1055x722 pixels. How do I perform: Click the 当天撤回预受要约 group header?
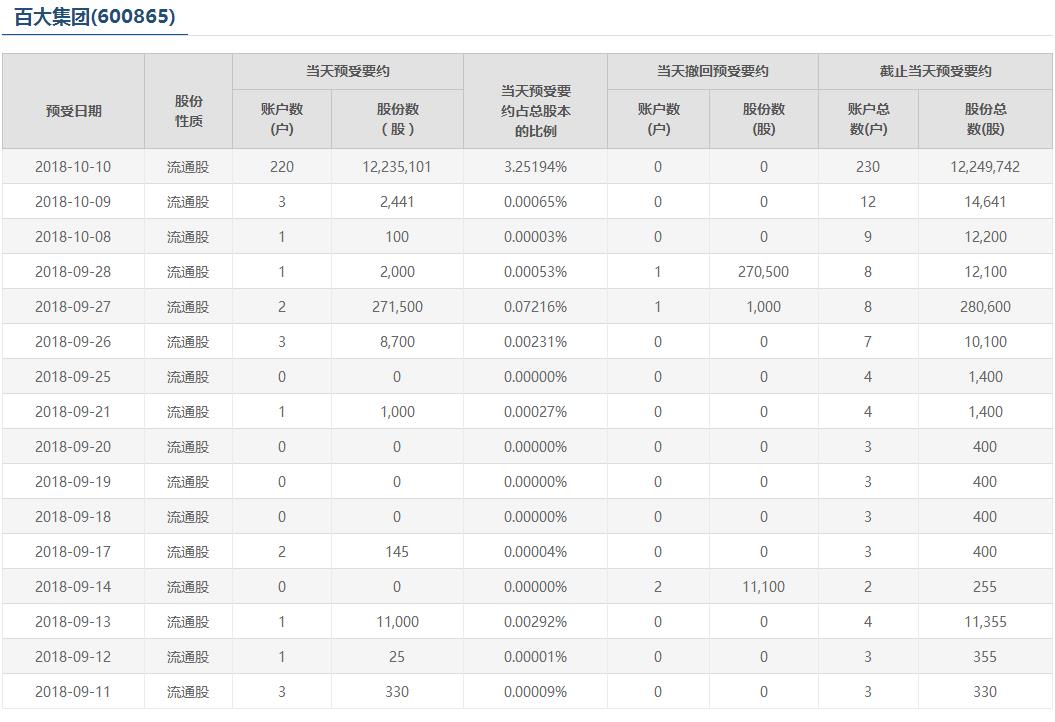[713, 71]
